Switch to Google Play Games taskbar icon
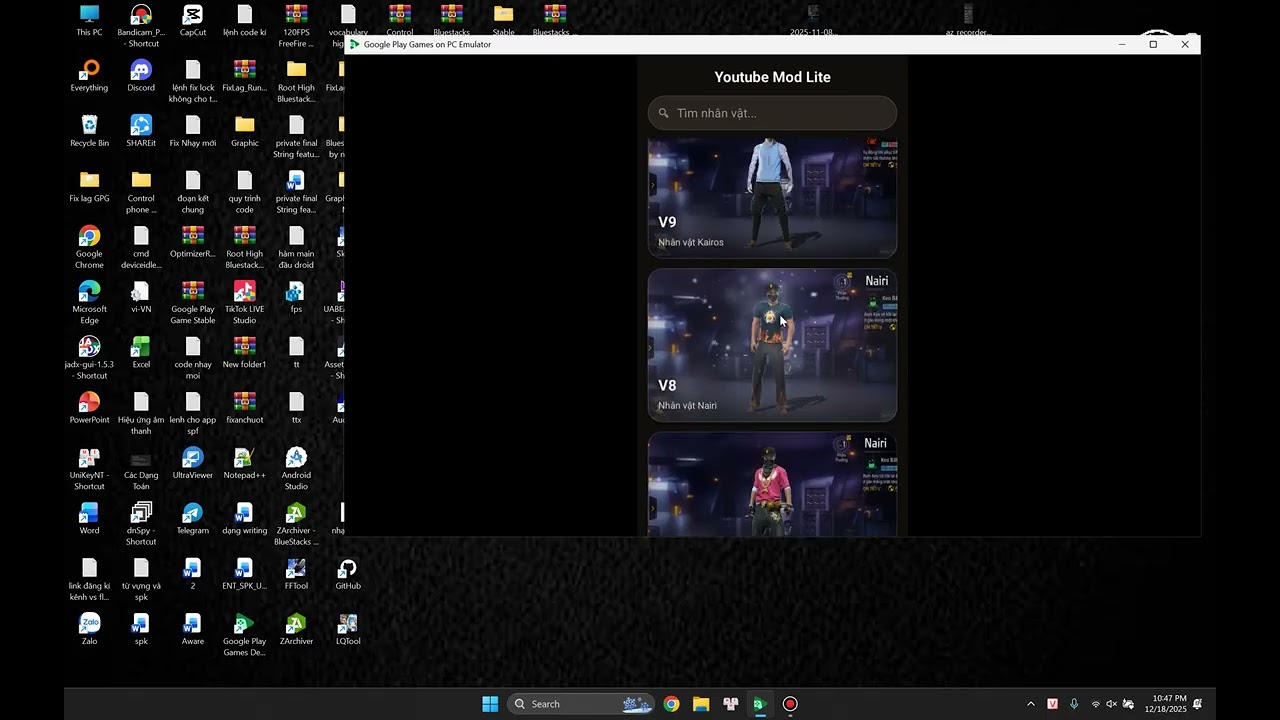This screenshot has width=1280, height=720. 759,704
